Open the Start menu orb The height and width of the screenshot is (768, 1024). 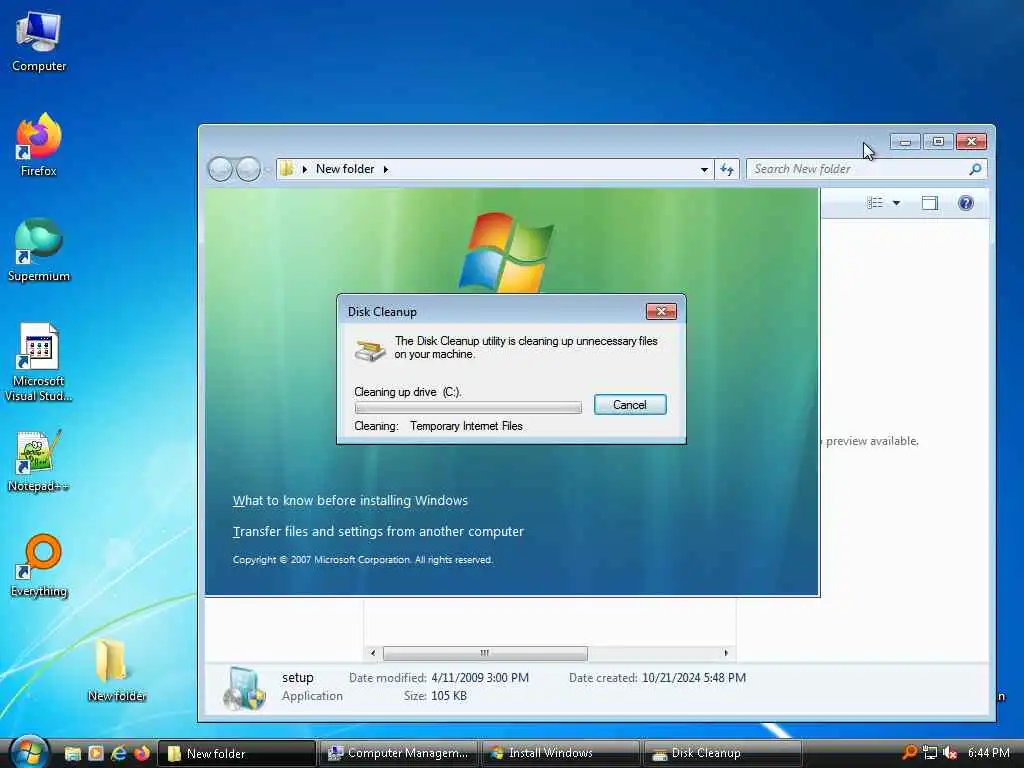[x=29, y=752]
